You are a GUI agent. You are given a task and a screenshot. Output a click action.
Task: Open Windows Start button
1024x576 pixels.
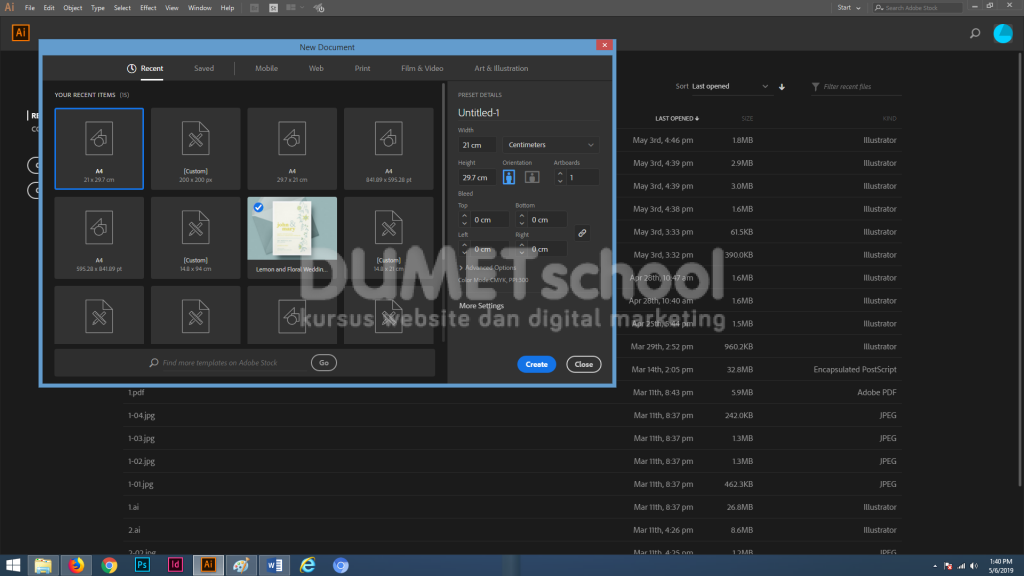[x=12, y=566]
